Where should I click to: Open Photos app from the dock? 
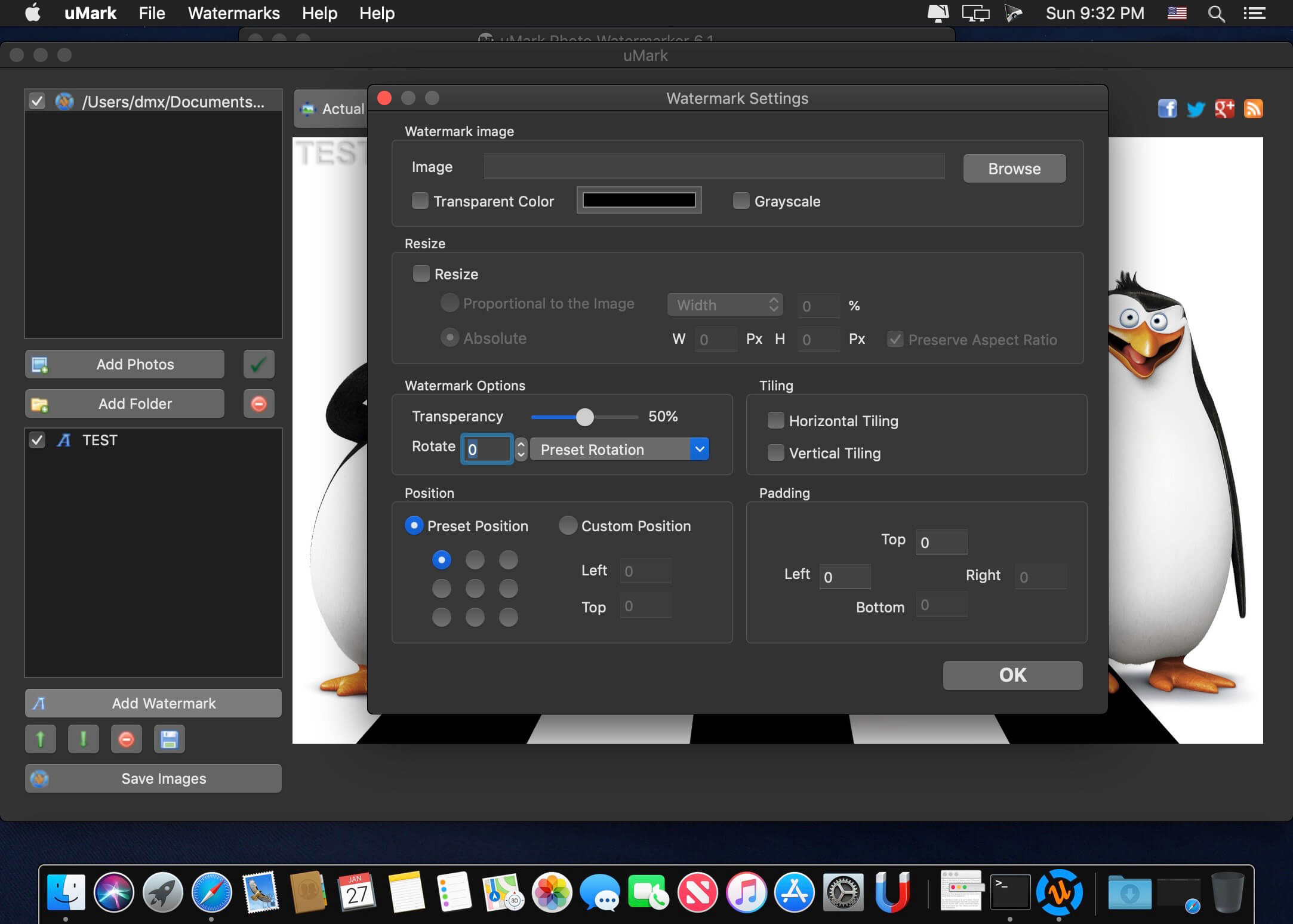[552, 892]
